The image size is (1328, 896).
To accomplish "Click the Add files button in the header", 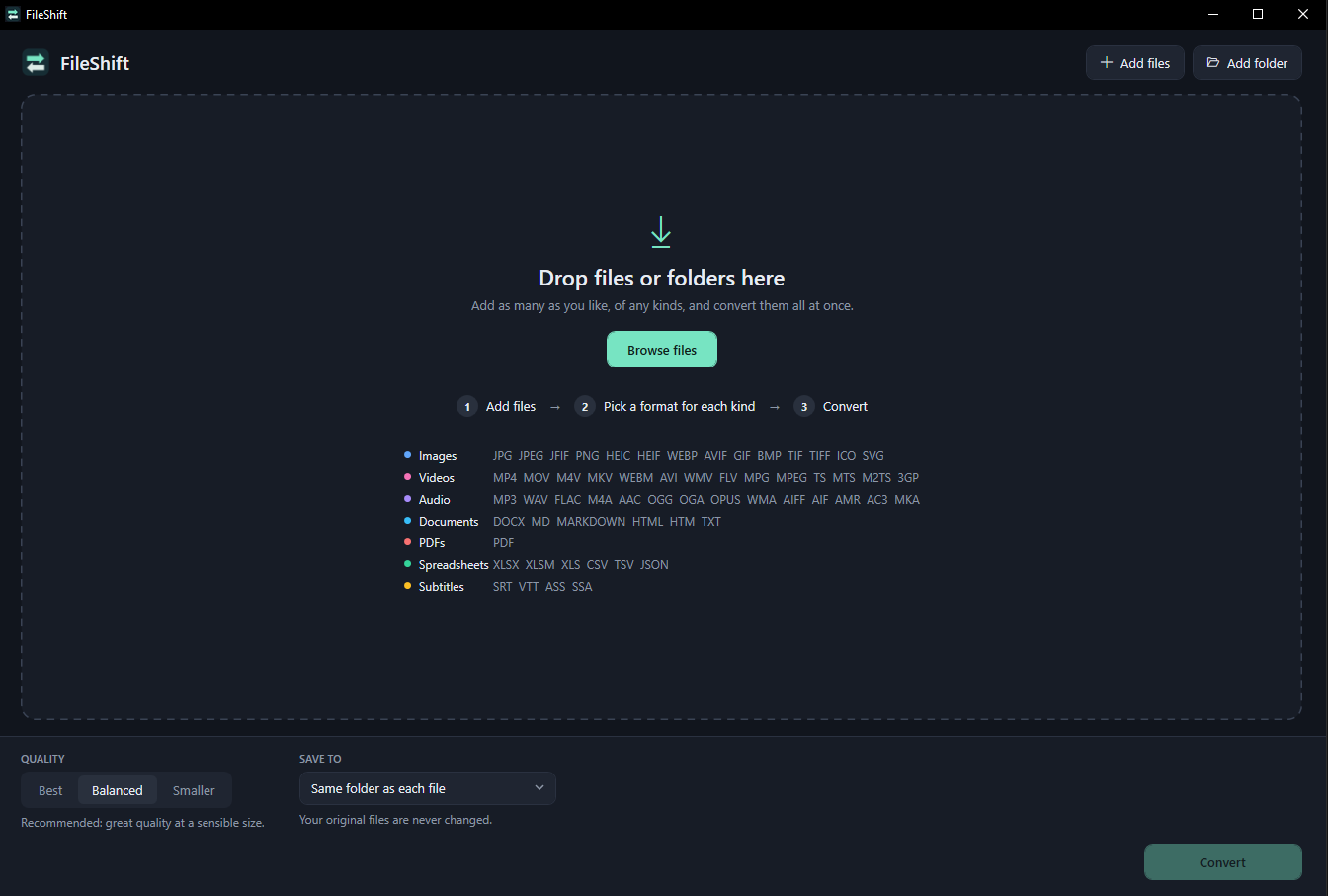I will [1135, 63].
